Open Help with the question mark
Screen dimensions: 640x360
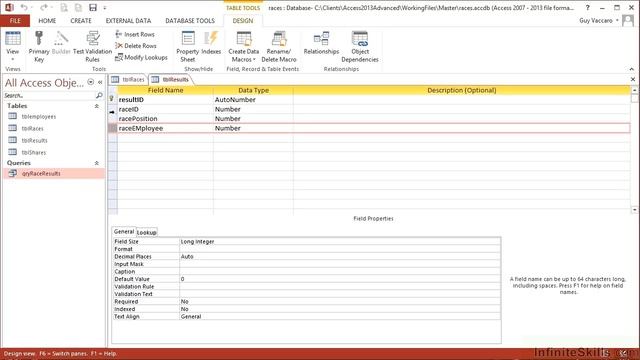tap(587, 7)
